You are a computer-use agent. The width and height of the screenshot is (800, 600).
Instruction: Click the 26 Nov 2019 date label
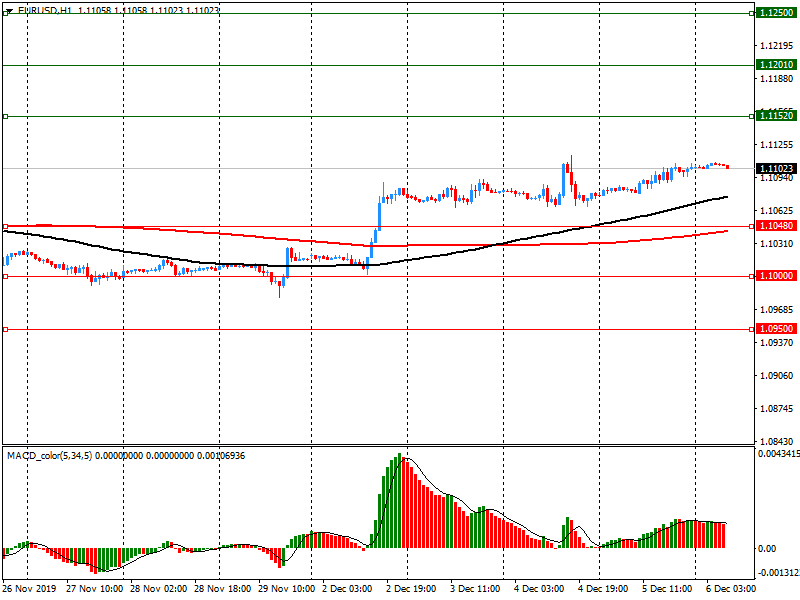point(29,589)
